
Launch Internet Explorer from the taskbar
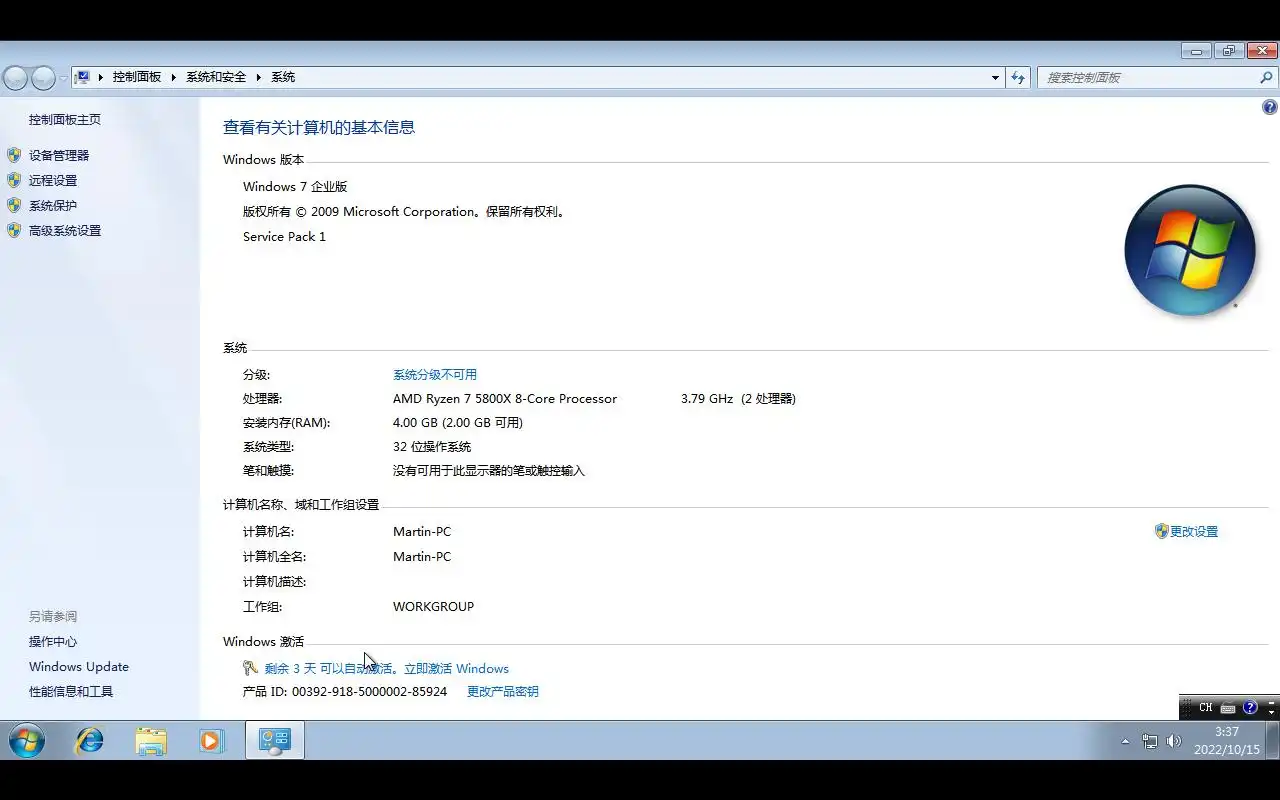click(90, 741)
